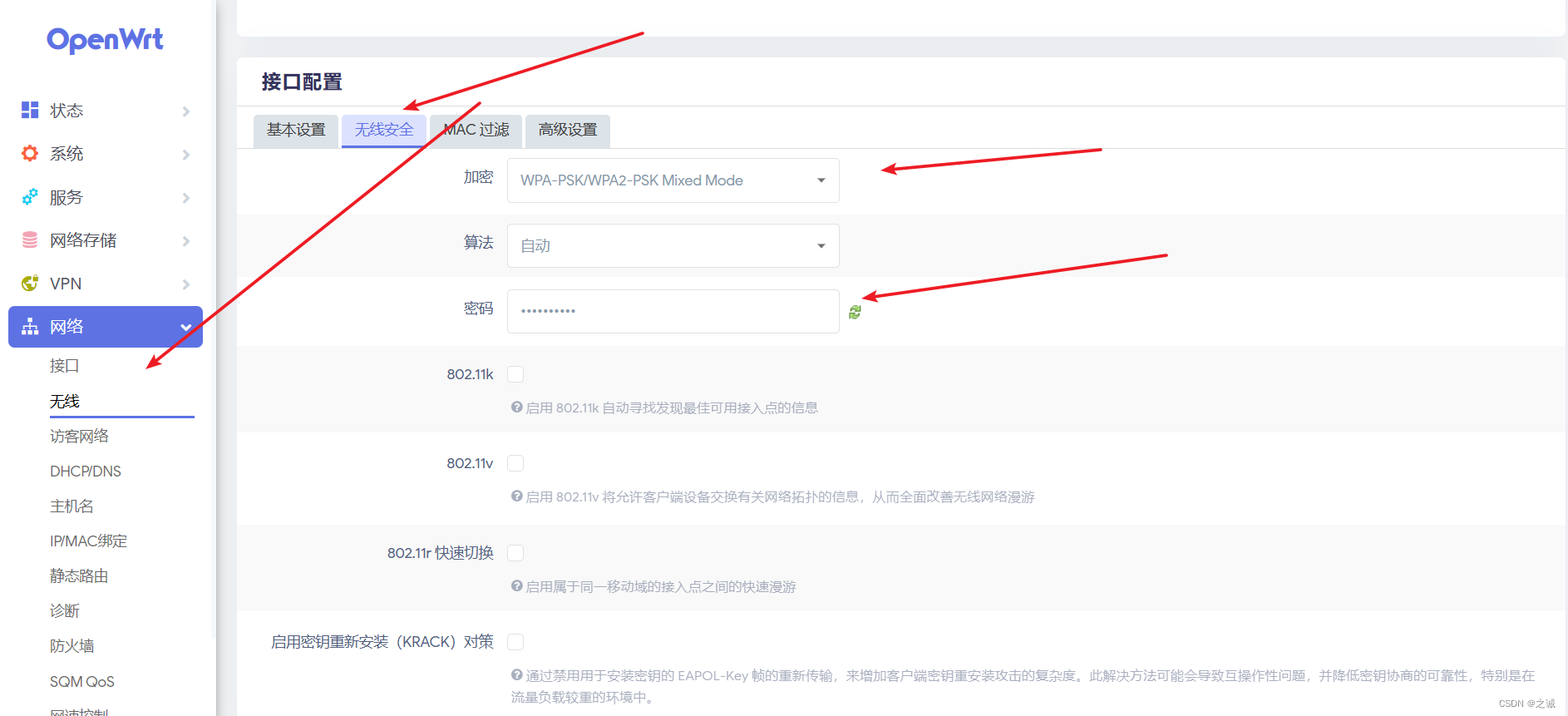Expand the 状态 menu chevron
The height and width of the screenshot is (716, 1568).
coord(186,111)
